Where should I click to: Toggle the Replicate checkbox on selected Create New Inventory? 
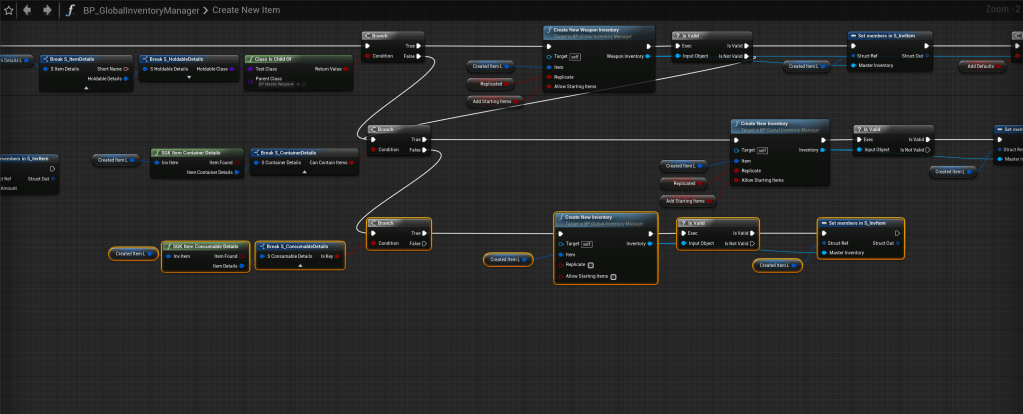click(x=592, y=265)
